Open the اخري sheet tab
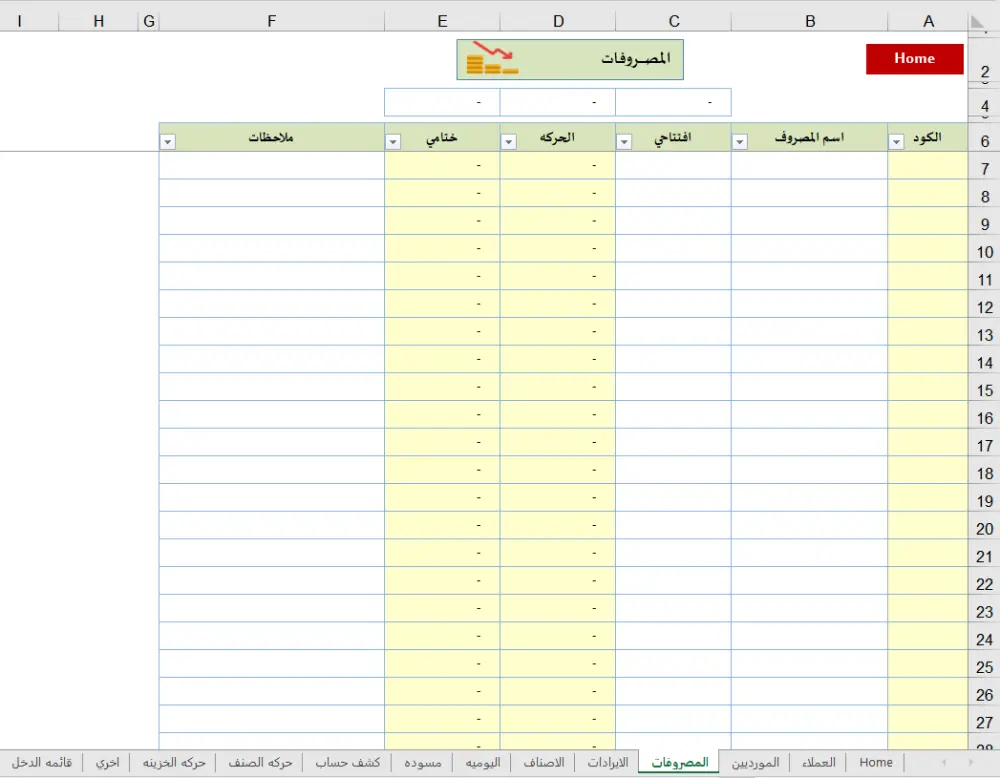 107,762
